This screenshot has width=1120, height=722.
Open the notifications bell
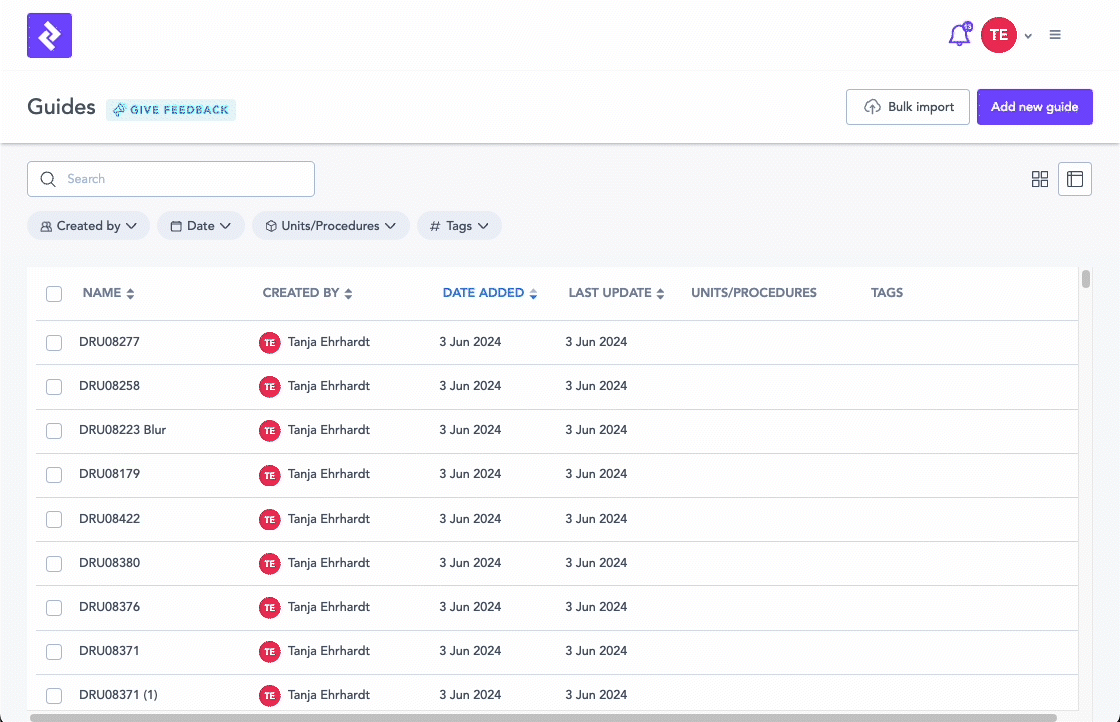coord(959,36)
